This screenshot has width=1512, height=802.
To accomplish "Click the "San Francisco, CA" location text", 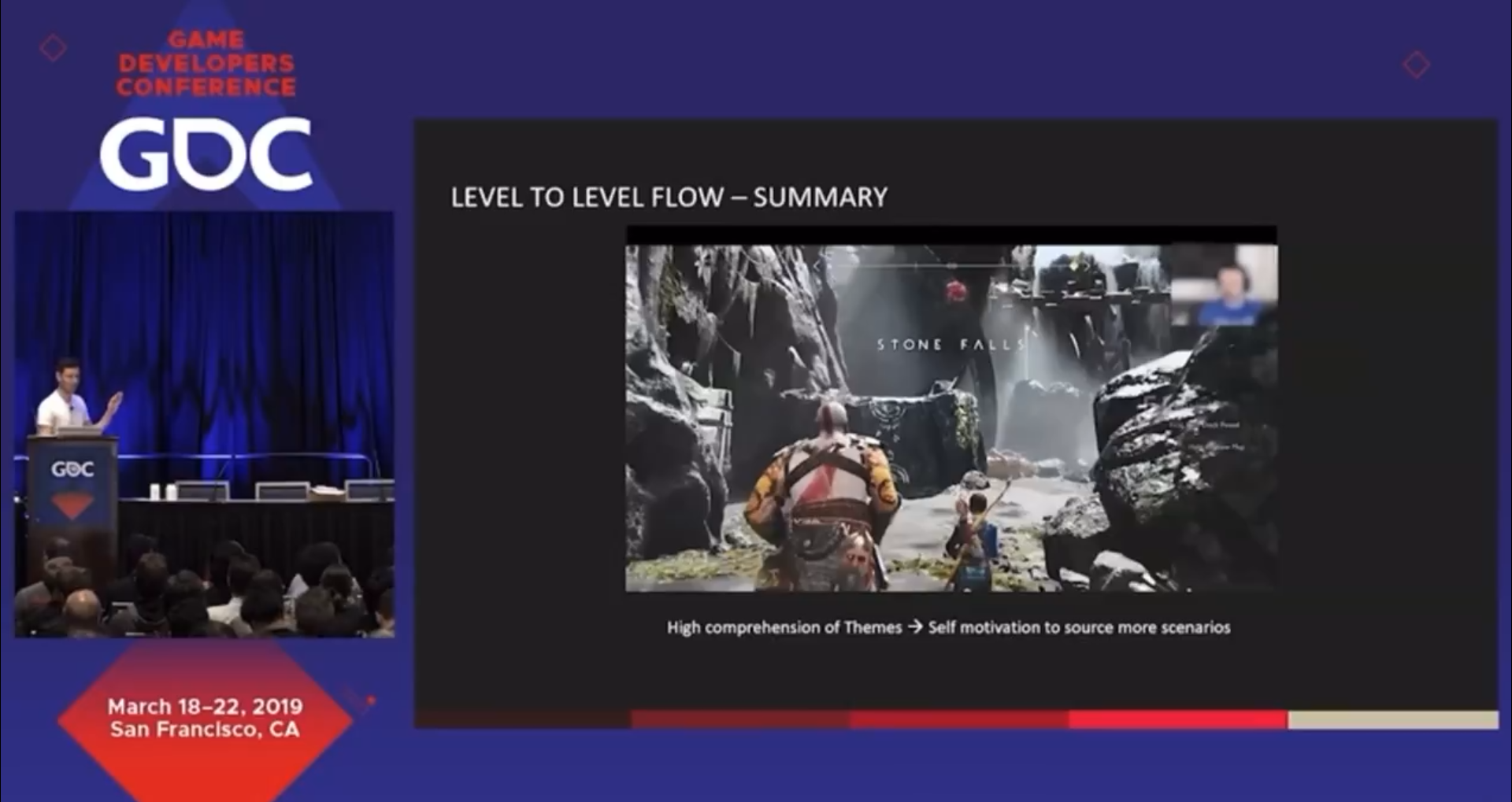I will (205, 730).
